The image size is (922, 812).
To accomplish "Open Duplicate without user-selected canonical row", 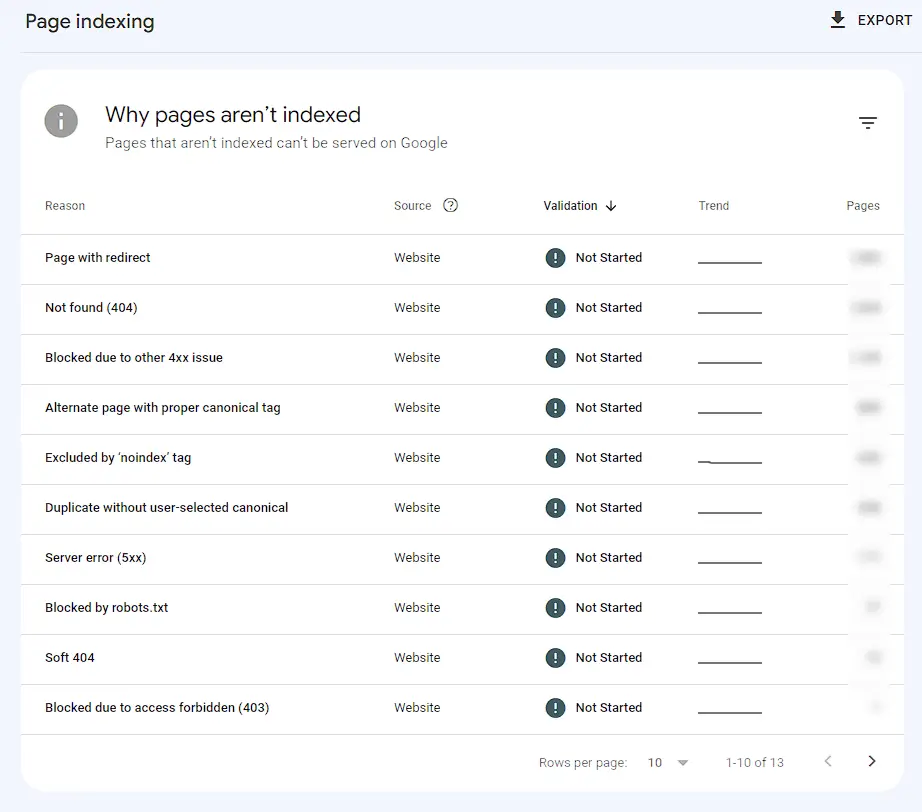I will [462, 509].
